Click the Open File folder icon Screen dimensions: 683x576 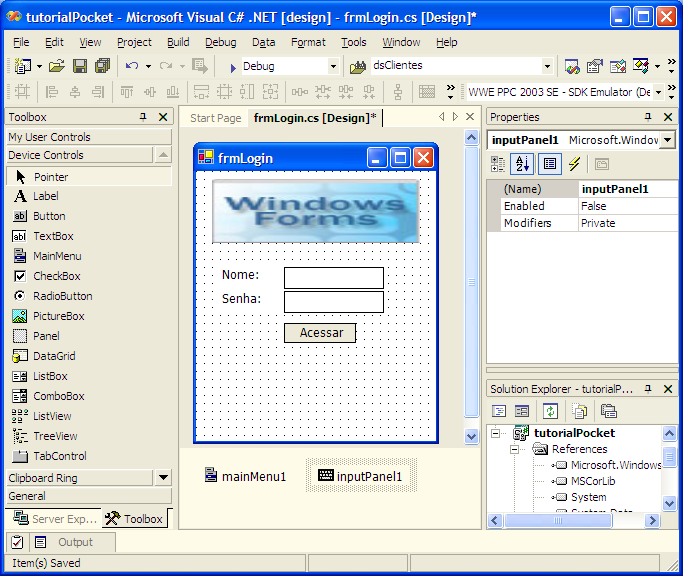(57, 66)
